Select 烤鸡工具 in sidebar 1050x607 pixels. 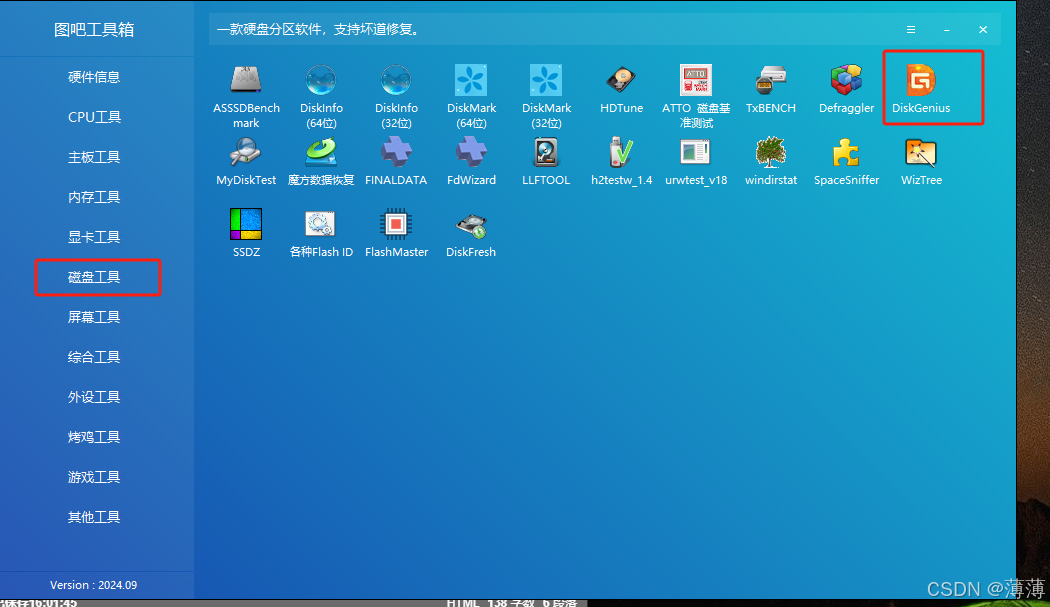pos(94,437)
